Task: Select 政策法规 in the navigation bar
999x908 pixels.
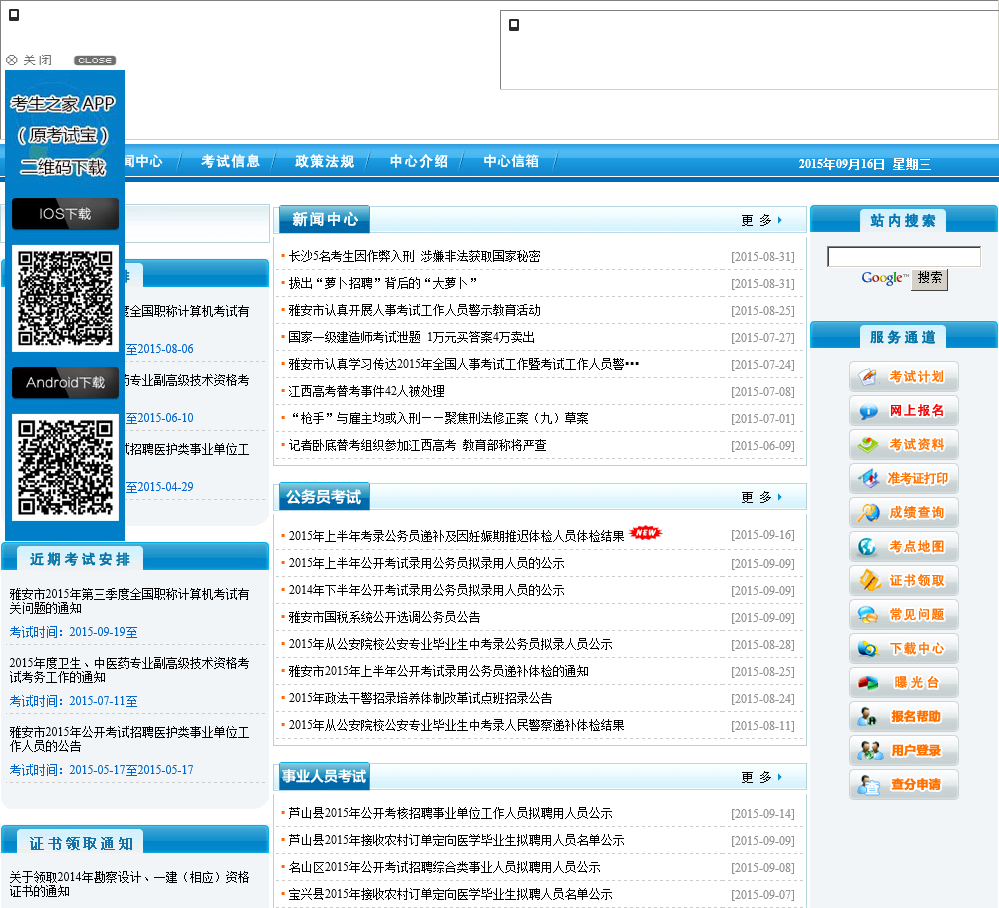Action: [x=324, y=162]
